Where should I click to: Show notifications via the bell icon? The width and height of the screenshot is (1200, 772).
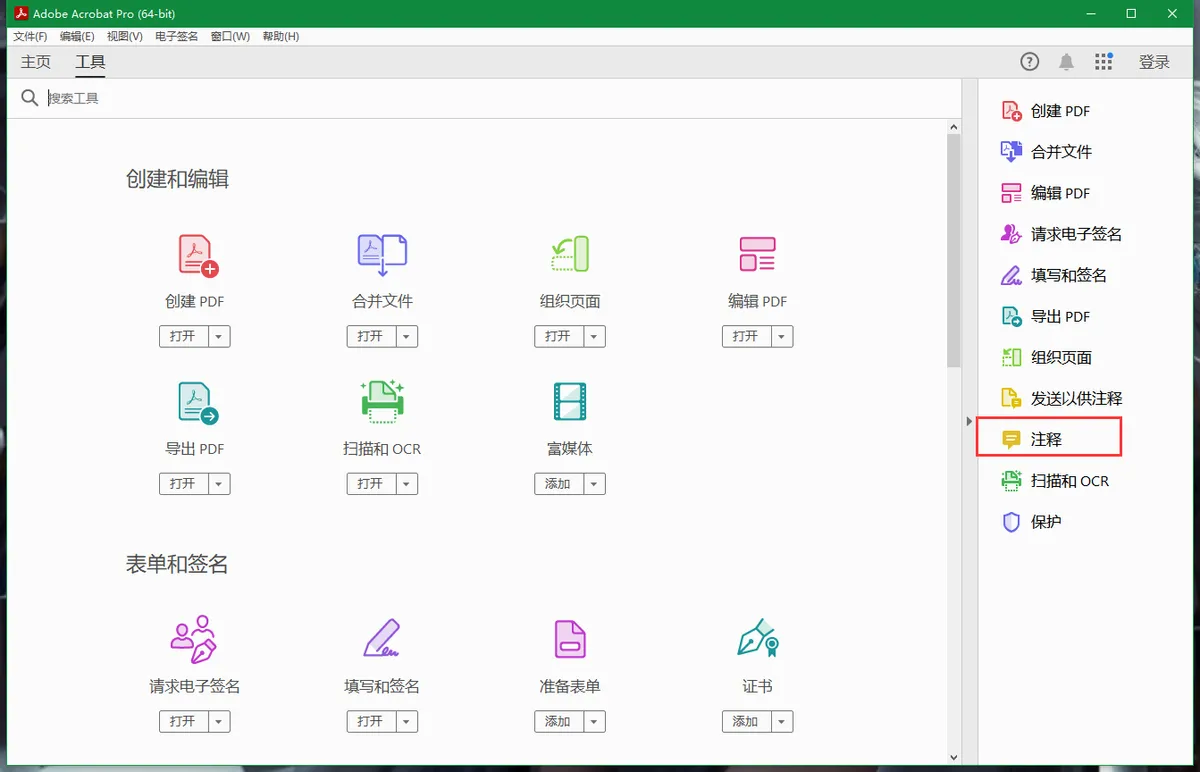coord(1066,62)
